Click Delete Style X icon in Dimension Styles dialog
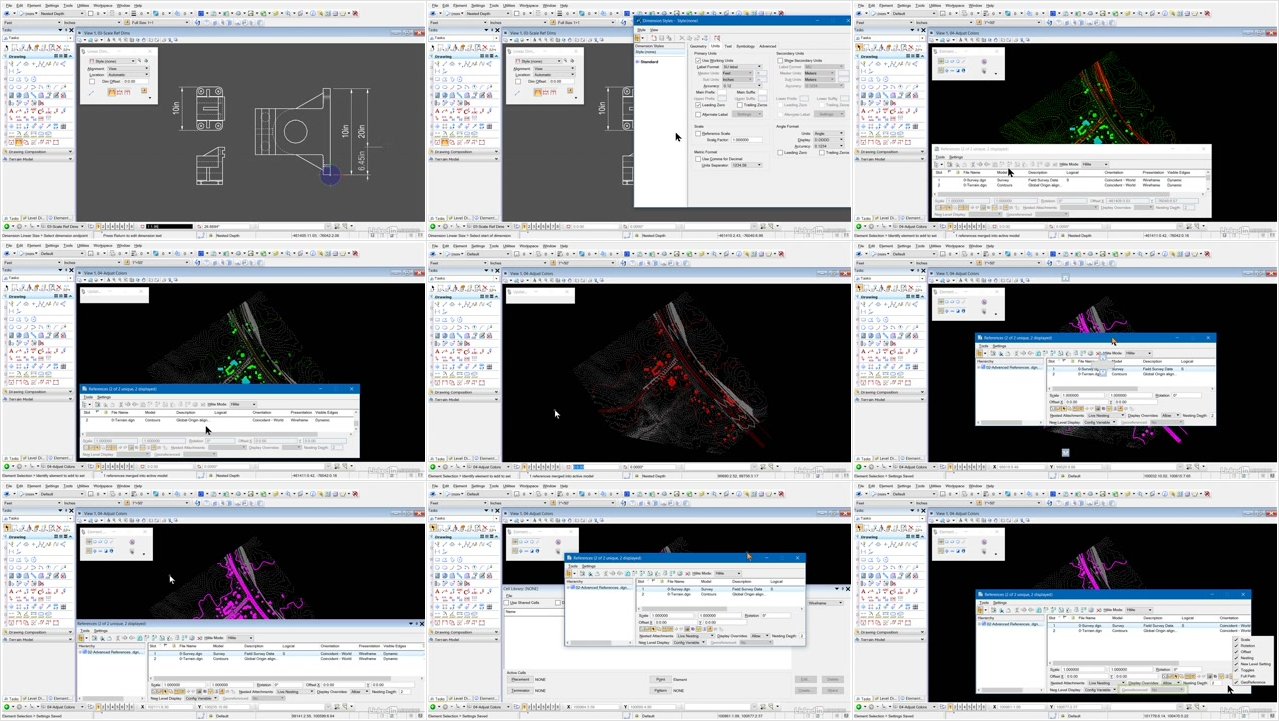 click(x=682, y=38)
